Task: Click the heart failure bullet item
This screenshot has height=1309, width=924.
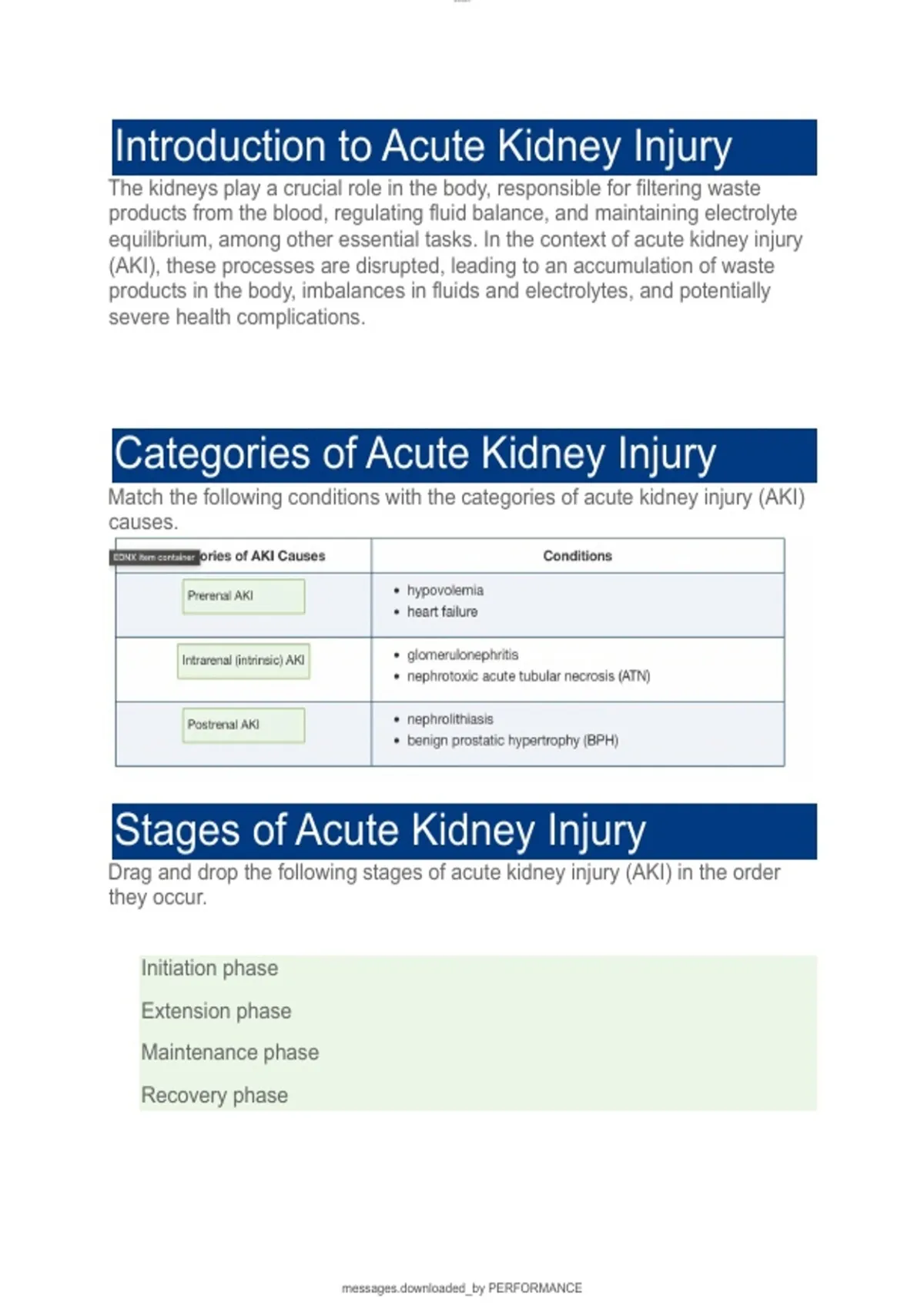Action: pyautogui.click(x=442, y=612)
